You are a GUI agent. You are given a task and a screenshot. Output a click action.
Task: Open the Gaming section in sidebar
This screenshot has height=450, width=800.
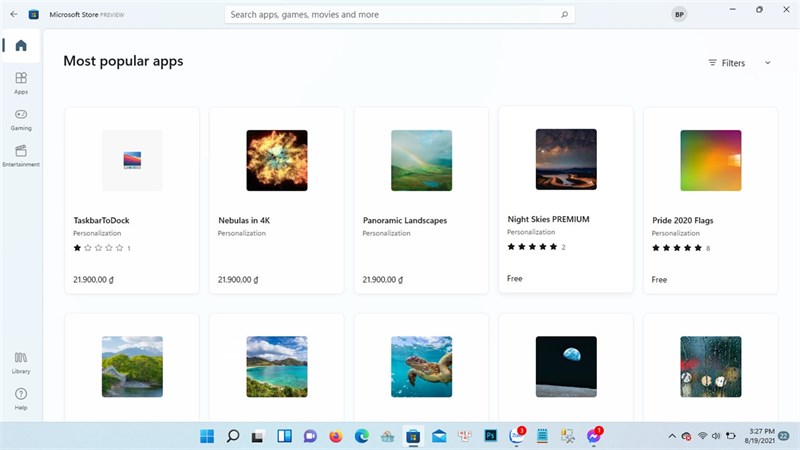[x=21, y=119]
